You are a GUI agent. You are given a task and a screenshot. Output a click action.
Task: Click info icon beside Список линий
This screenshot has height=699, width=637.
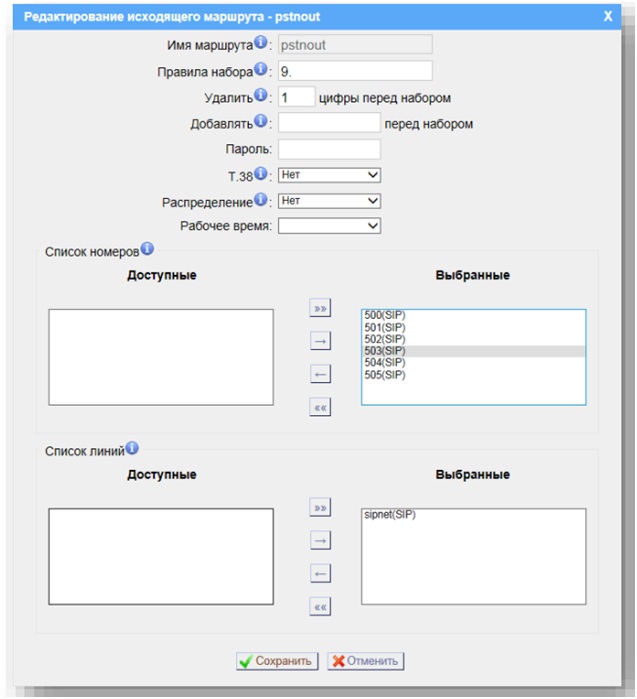coord(132,449)
